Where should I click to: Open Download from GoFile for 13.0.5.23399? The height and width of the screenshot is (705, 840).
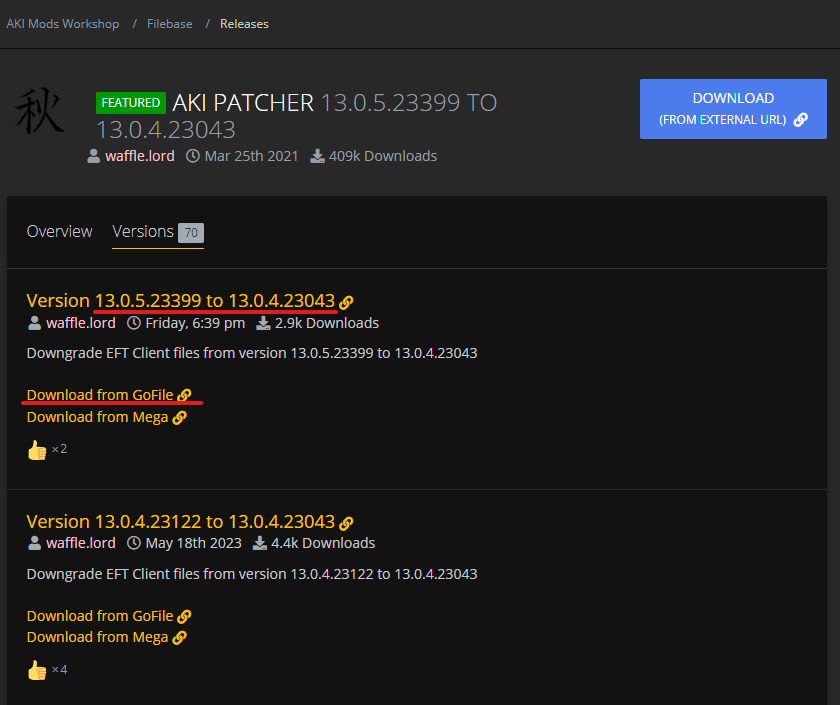tap(100, 395)
